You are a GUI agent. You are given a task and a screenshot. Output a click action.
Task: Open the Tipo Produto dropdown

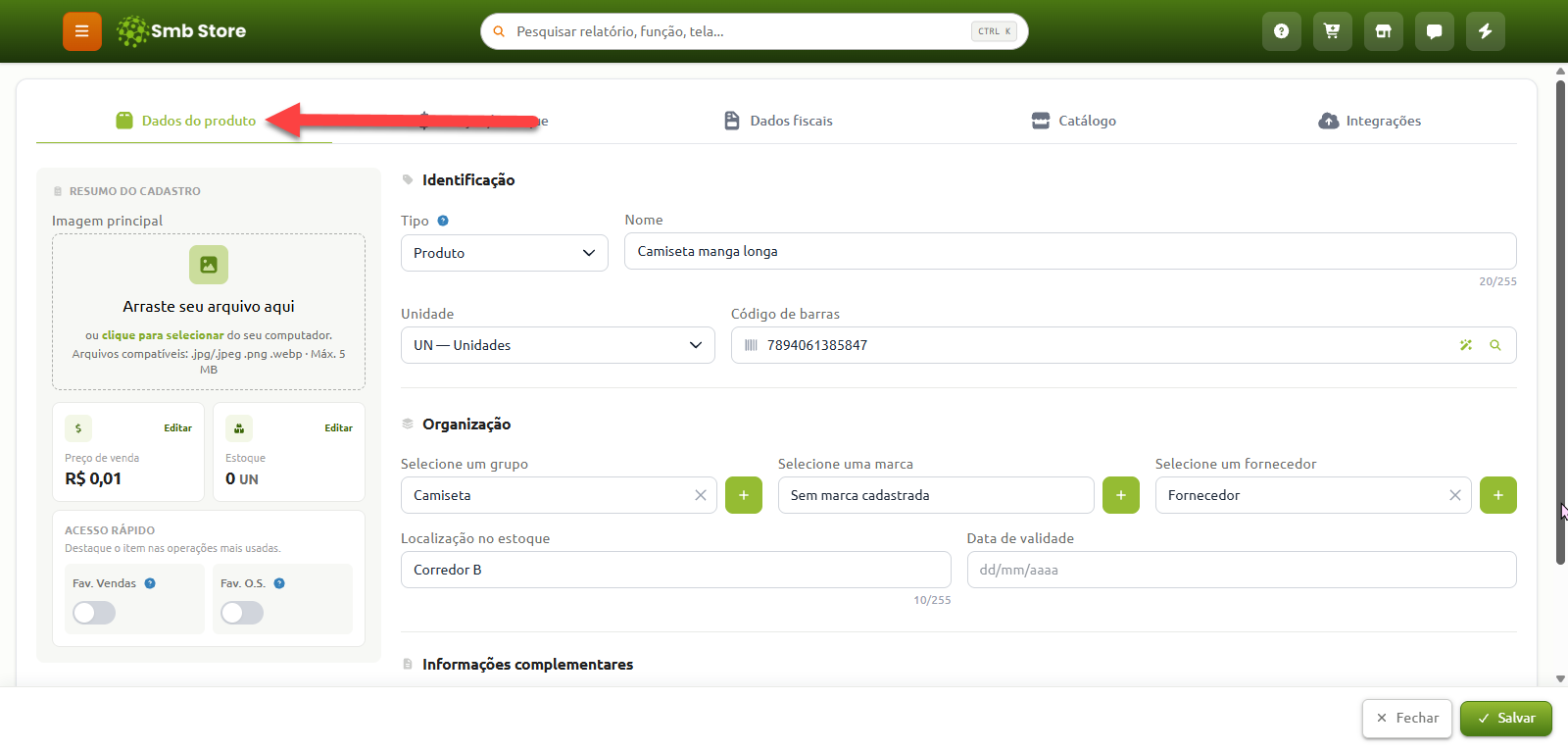505,253
